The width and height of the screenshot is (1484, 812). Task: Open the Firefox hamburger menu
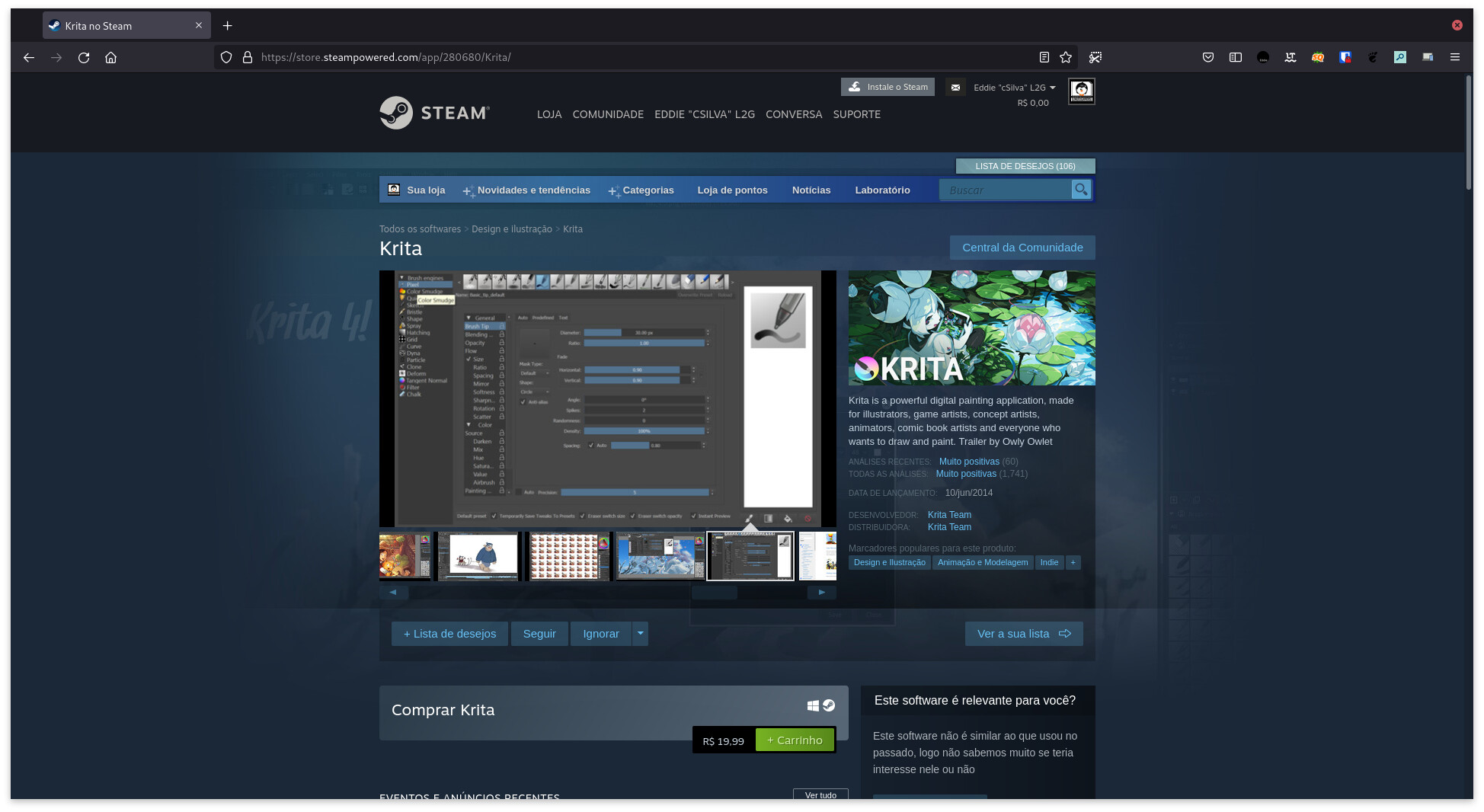tap(1455, 57)
